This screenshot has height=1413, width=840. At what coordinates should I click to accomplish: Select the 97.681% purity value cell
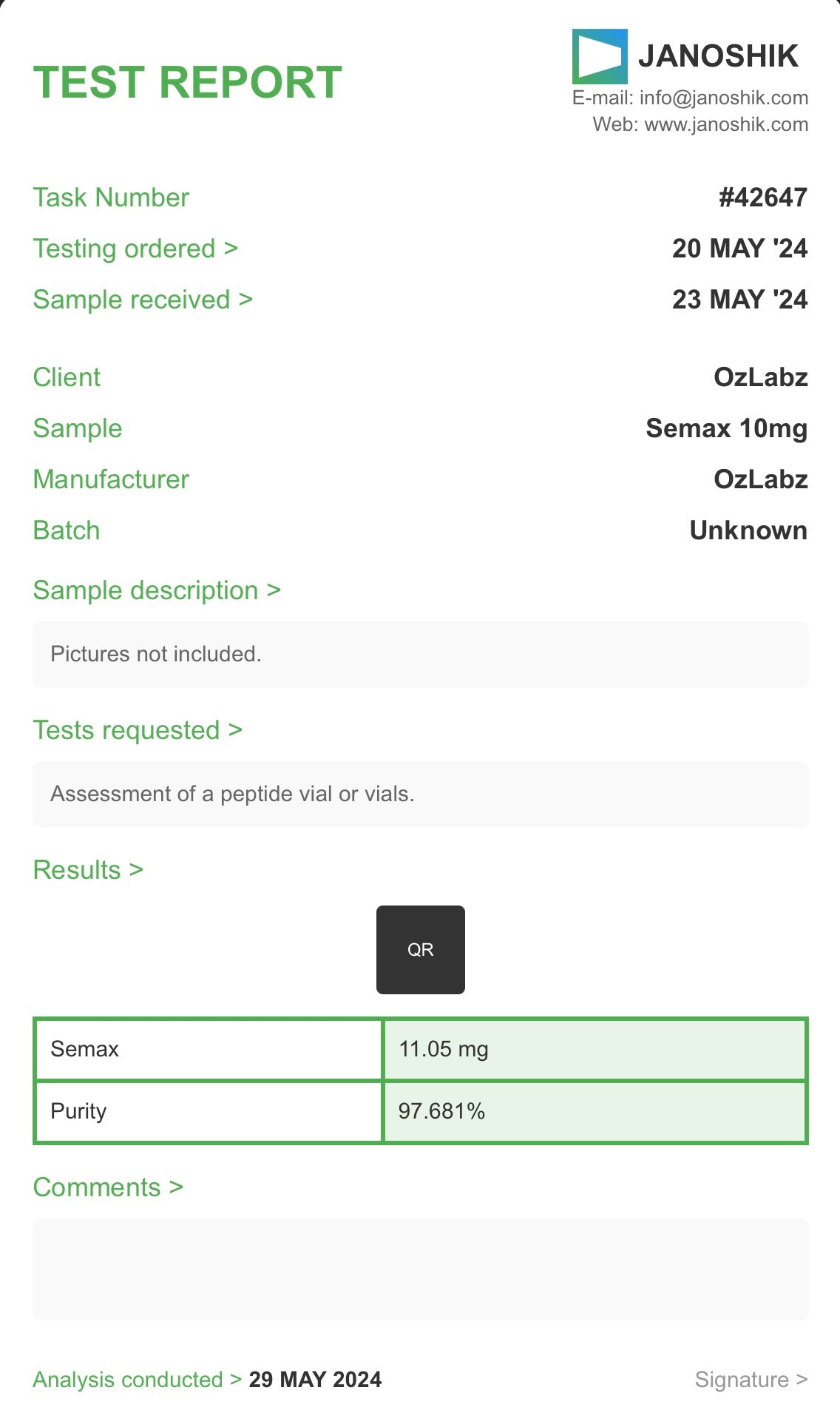pos(594,1111)
